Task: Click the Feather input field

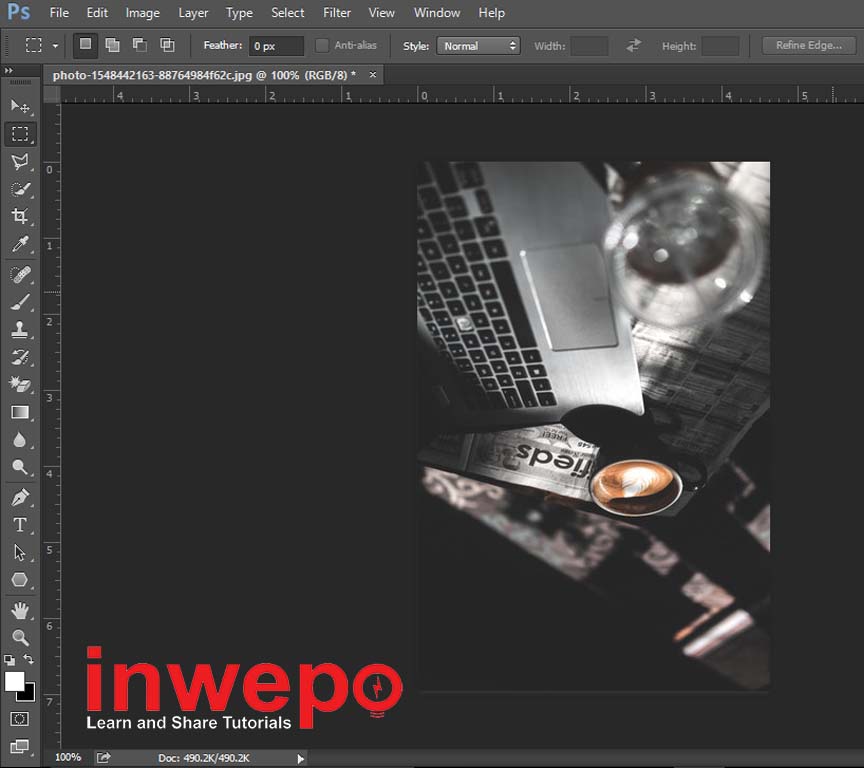Action: pyautogui.click(x=276, y=46)
